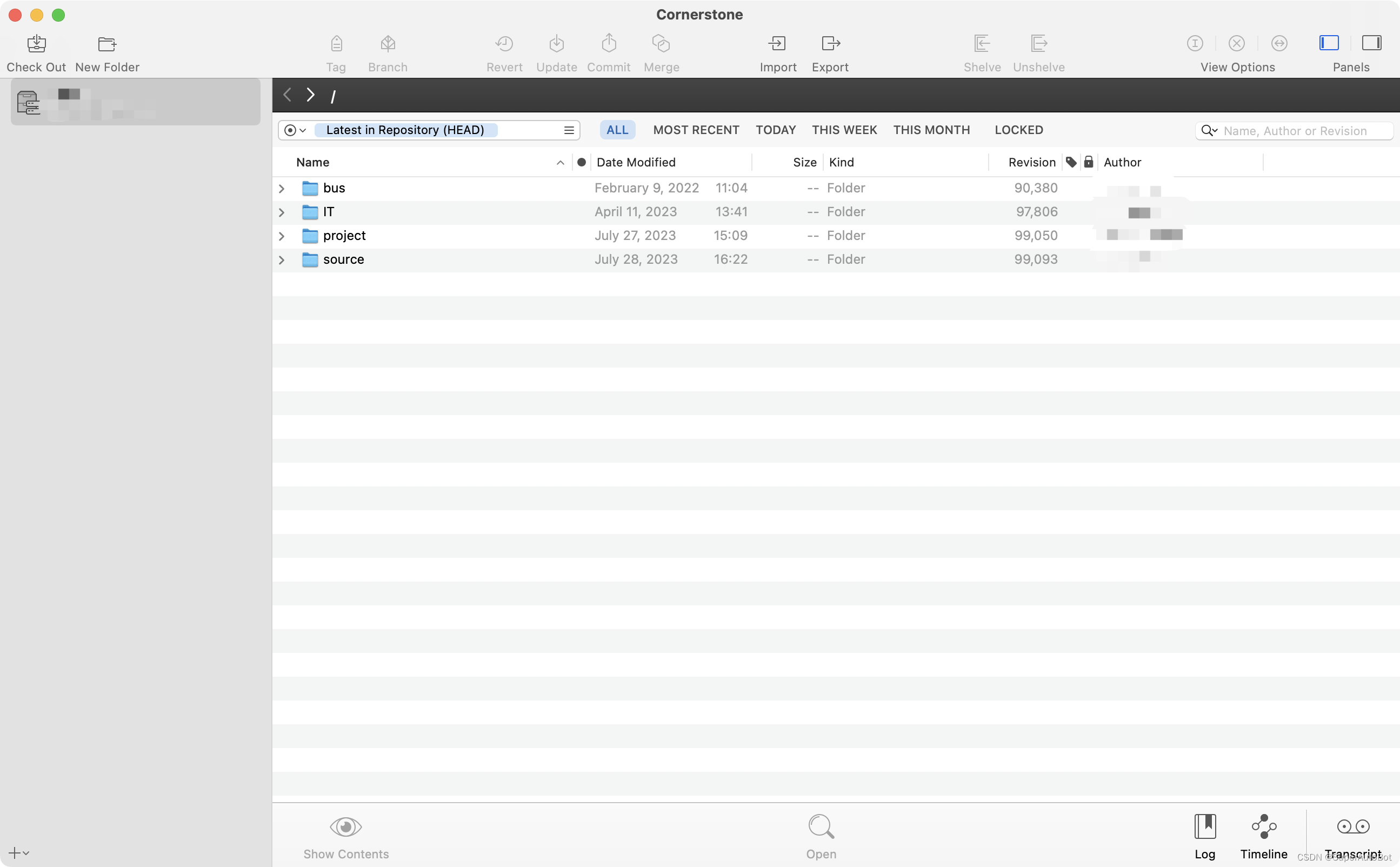Click Latest in Repository (HEAD) field
Screen dimensions: 1400x867
coord(405,130)
